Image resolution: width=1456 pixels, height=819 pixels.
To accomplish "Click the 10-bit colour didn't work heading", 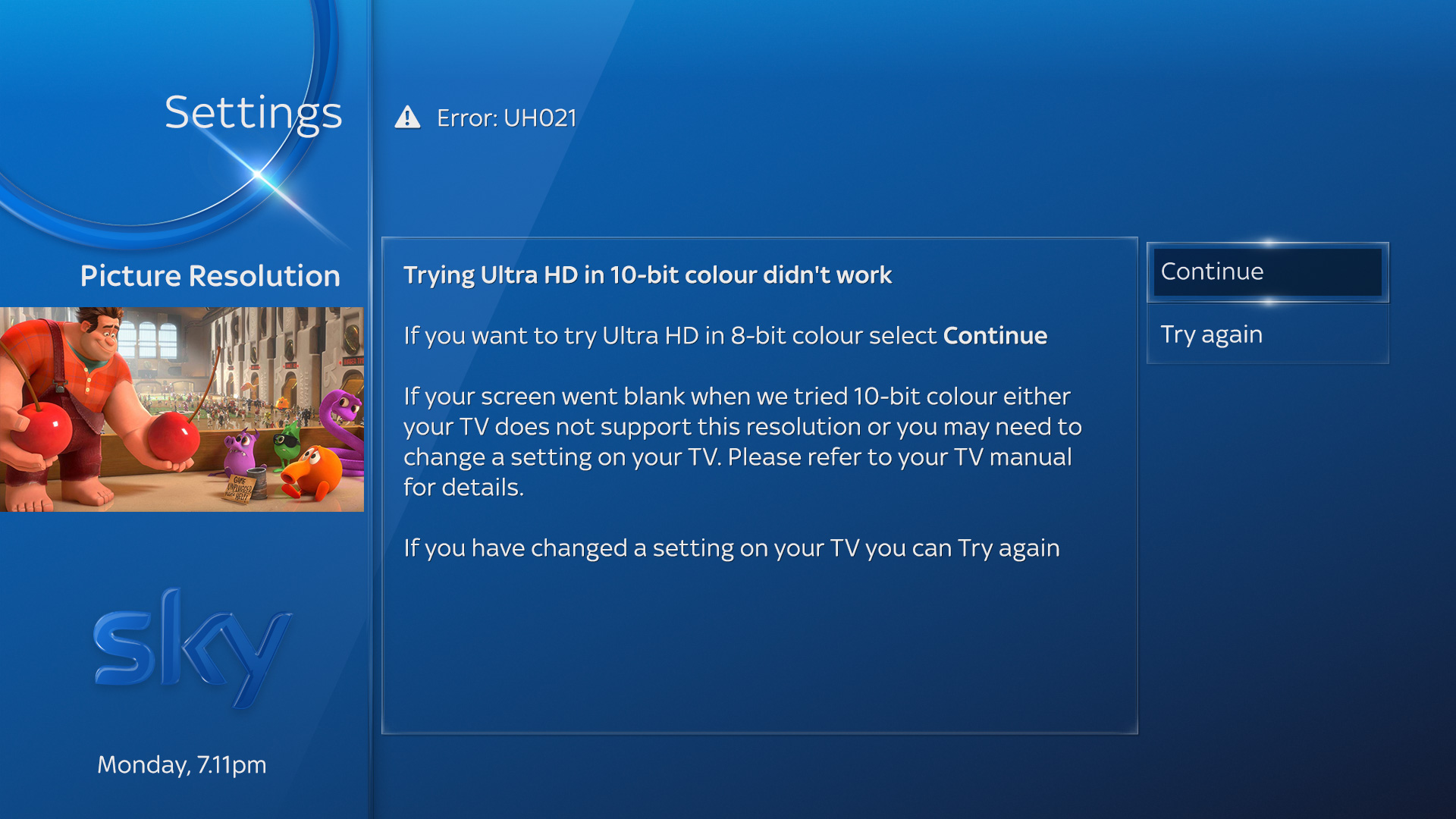I will [648, 275].
